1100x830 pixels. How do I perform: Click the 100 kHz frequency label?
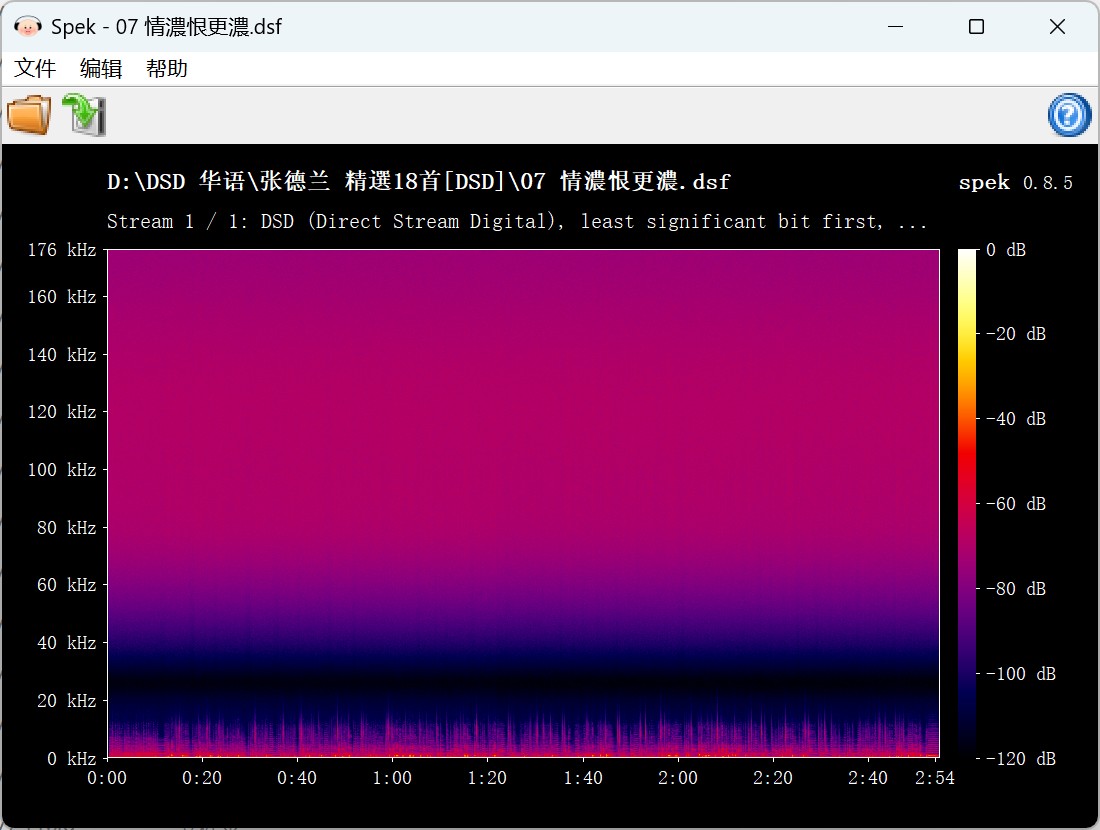point(62,469)
